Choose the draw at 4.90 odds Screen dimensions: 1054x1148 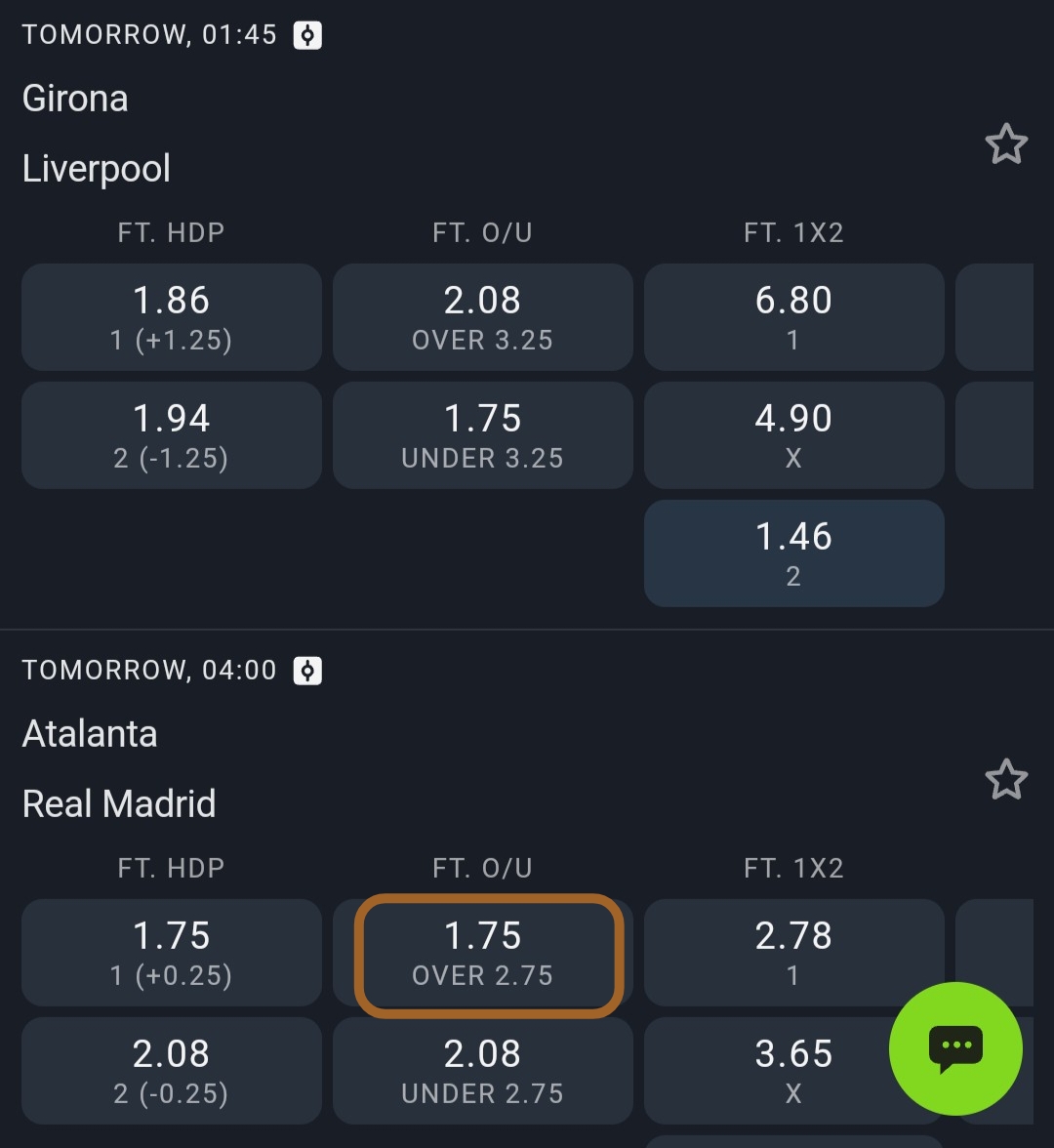click(793, 435)
